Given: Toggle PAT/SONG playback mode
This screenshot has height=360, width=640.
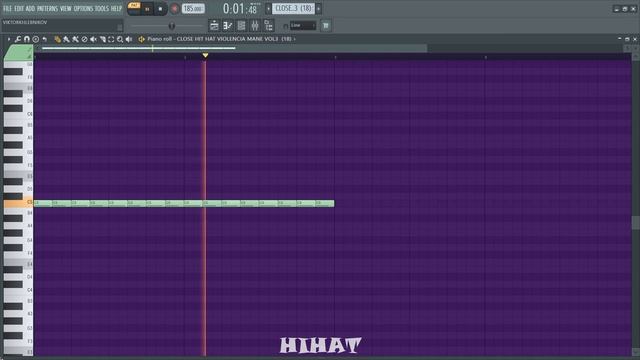Looking at the screenshot, I should tap(134, 8).
